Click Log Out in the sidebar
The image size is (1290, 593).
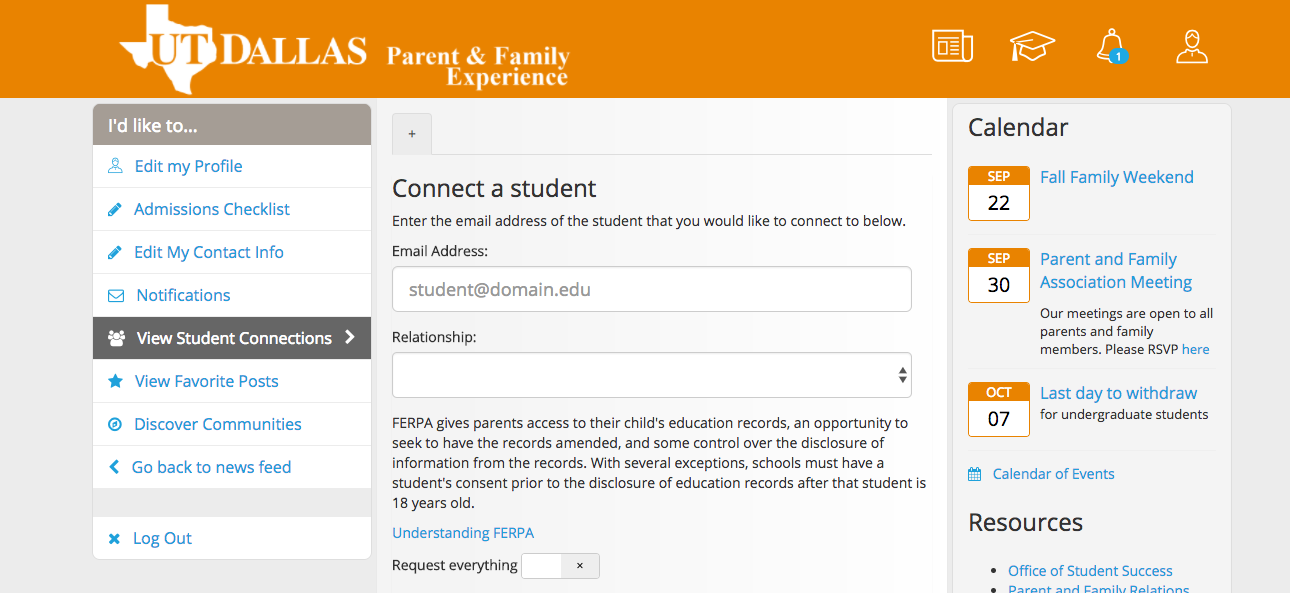(232, 538)
